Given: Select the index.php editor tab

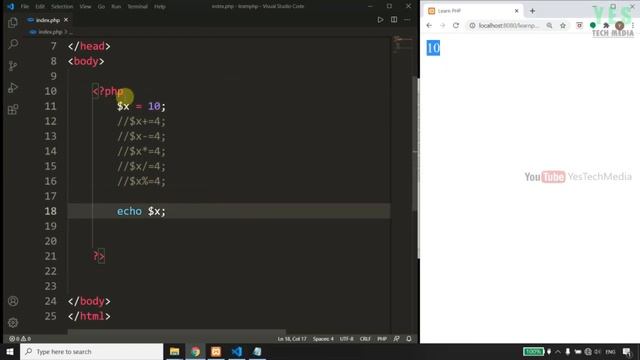Looking at the screenshot, I should click(48, 20).
